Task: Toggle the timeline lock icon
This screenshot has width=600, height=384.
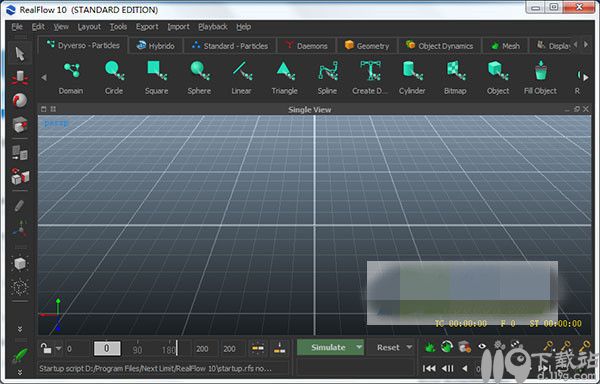Action: [x=46, y=348]
